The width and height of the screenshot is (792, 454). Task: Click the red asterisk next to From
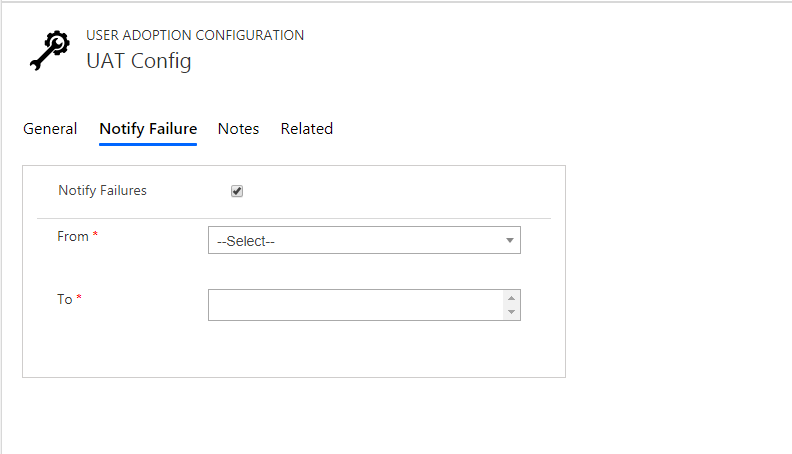point(95,234)
